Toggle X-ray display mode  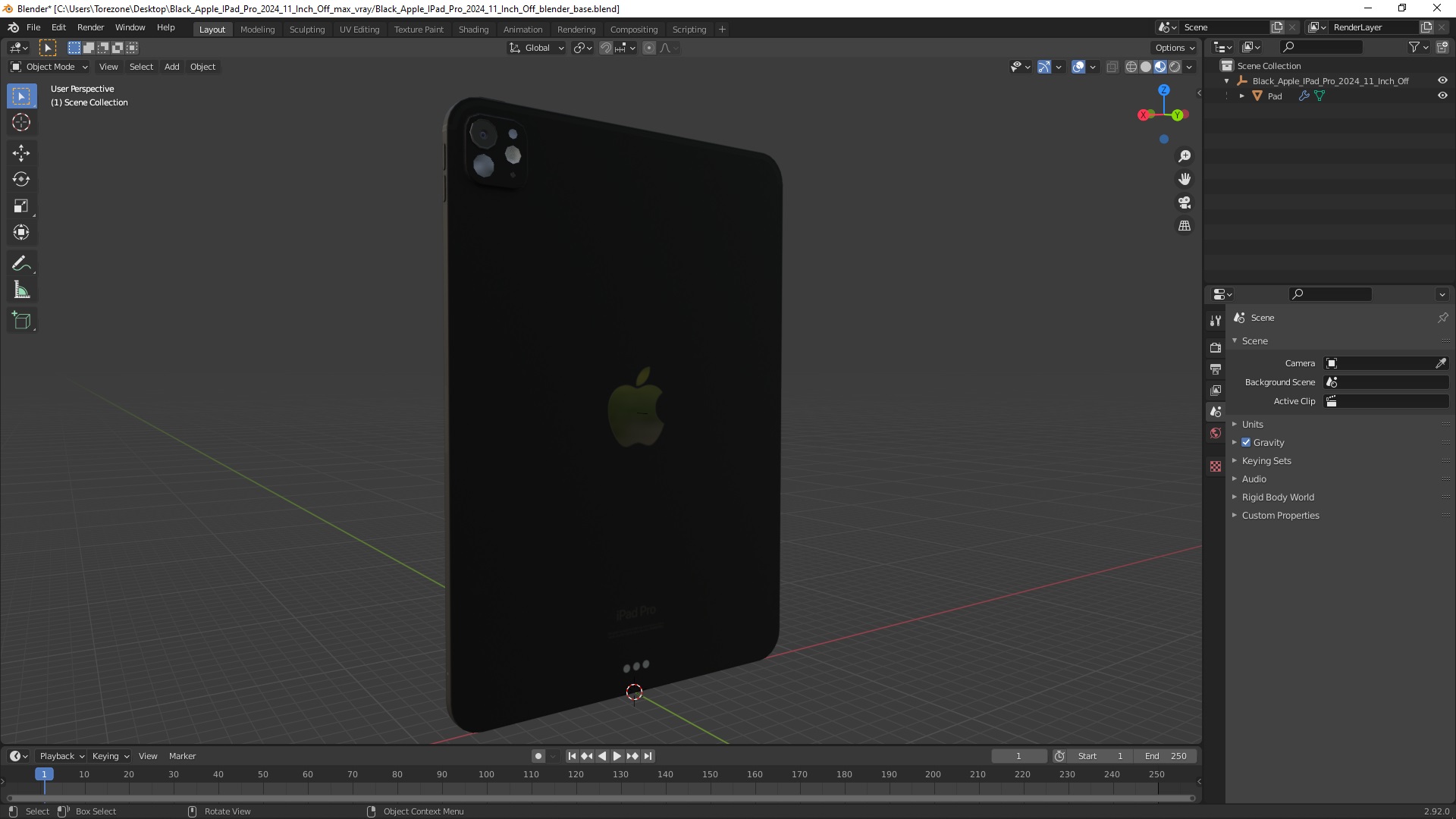pyautogui.click(x=1112, y=67)
